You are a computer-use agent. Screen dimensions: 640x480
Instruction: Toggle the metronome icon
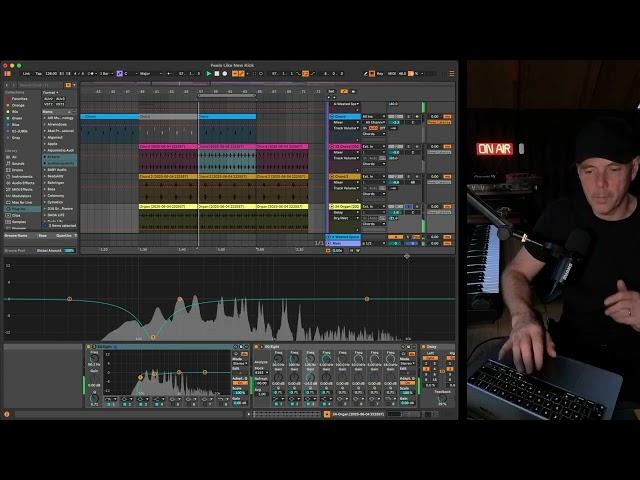(x=92, y=73)
